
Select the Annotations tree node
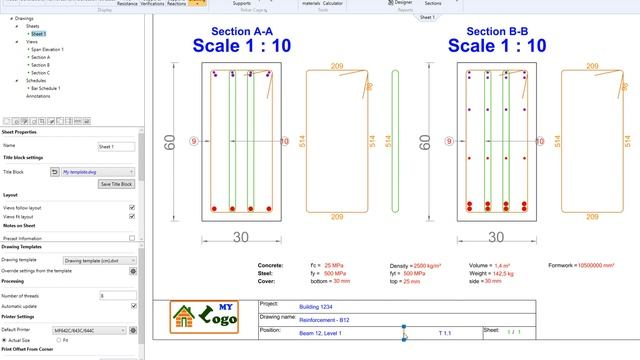pyautogui.click(x=38, y=96)
